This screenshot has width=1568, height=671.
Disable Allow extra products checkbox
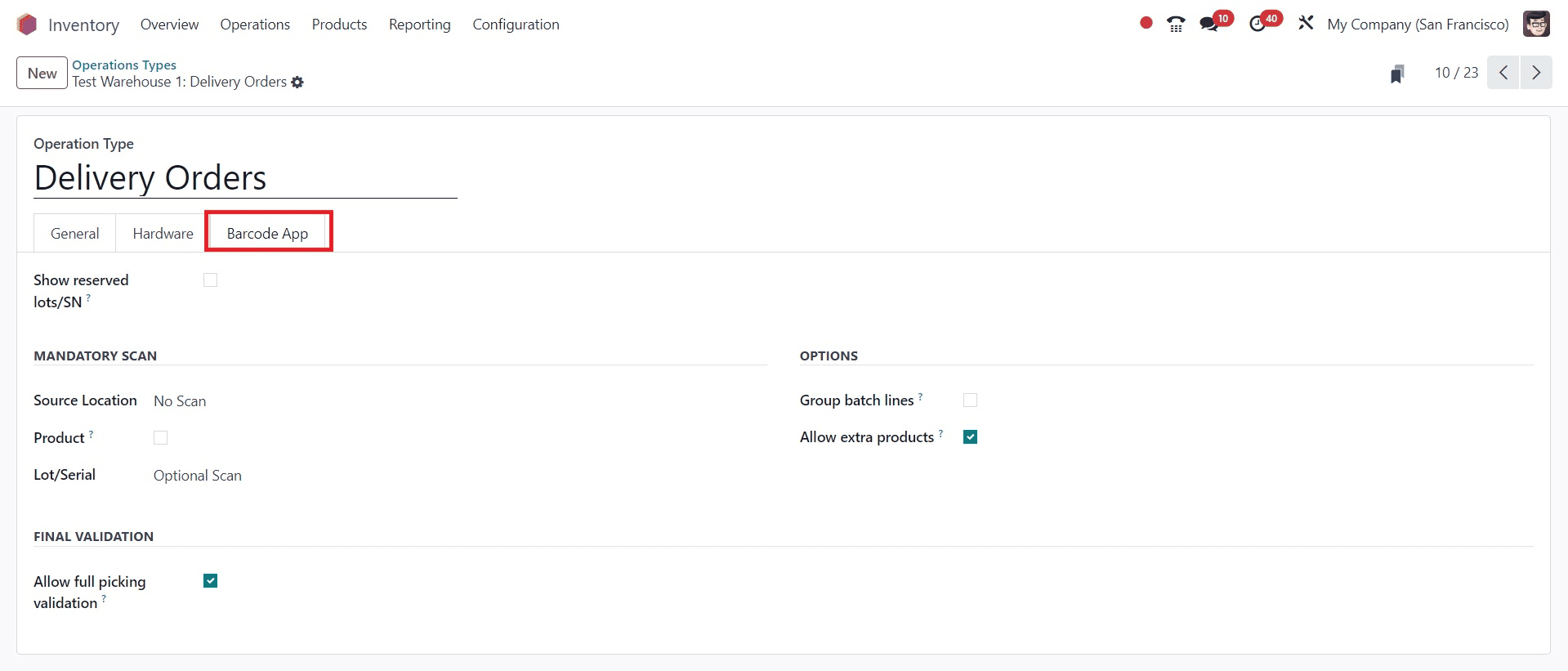(970, 437)
